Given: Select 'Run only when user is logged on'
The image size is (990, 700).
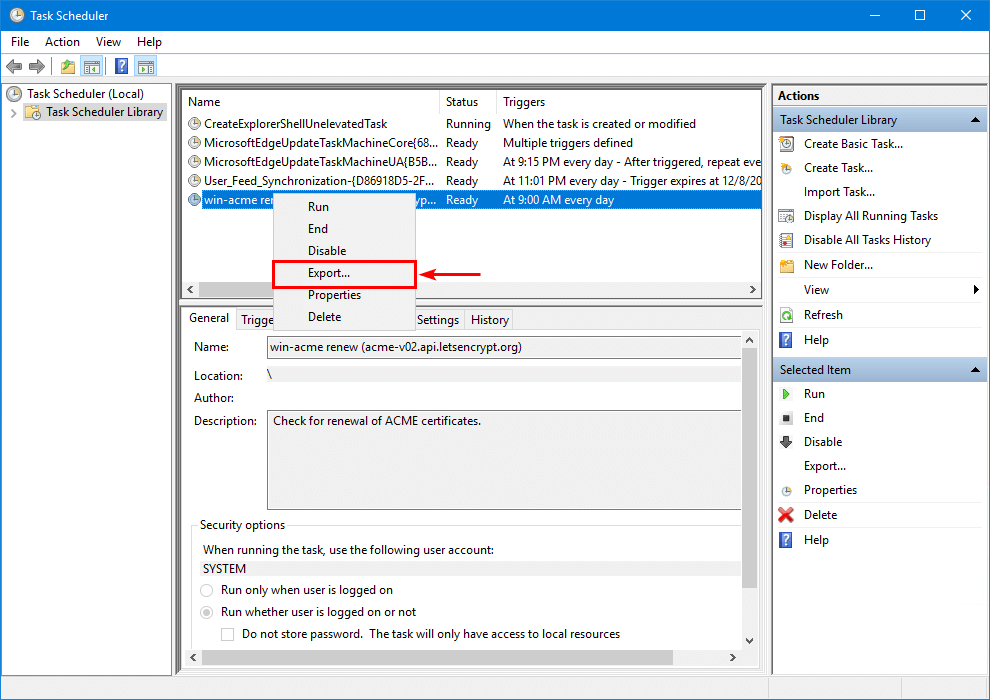Looking at the screenshot, I should click(208, 590).
